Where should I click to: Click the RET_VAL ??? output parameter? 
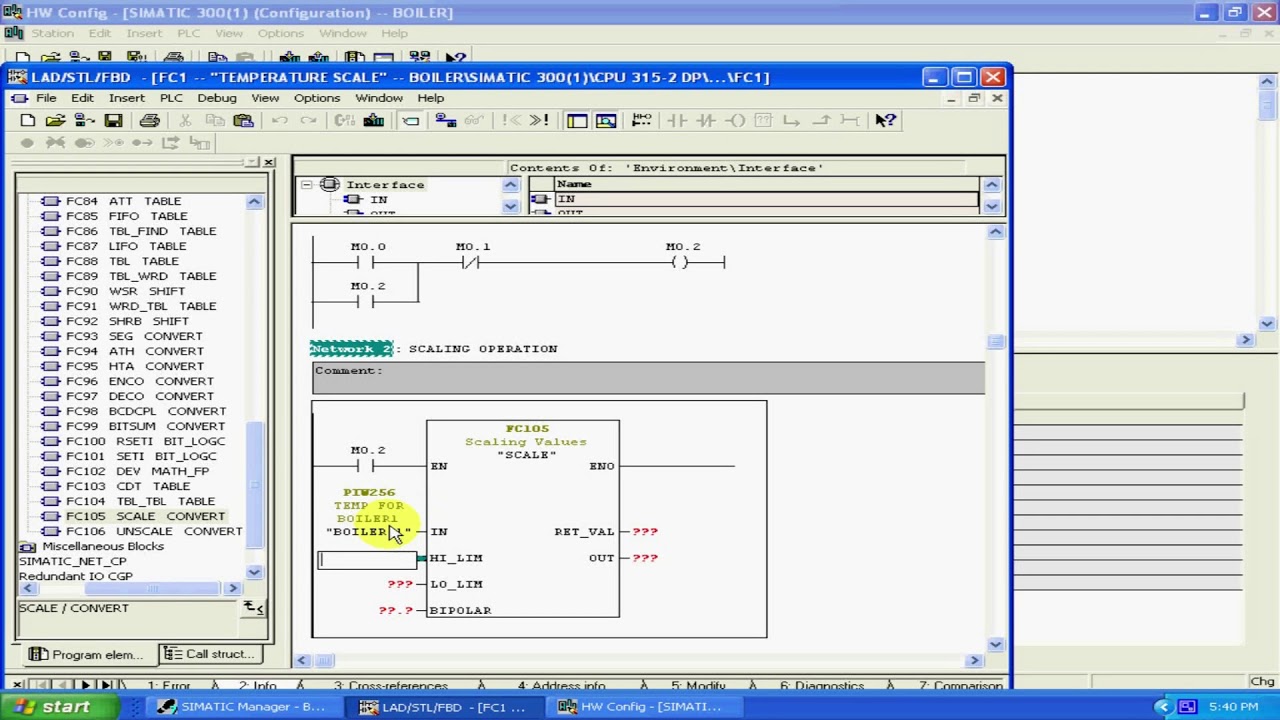click(x=645, y=532)
